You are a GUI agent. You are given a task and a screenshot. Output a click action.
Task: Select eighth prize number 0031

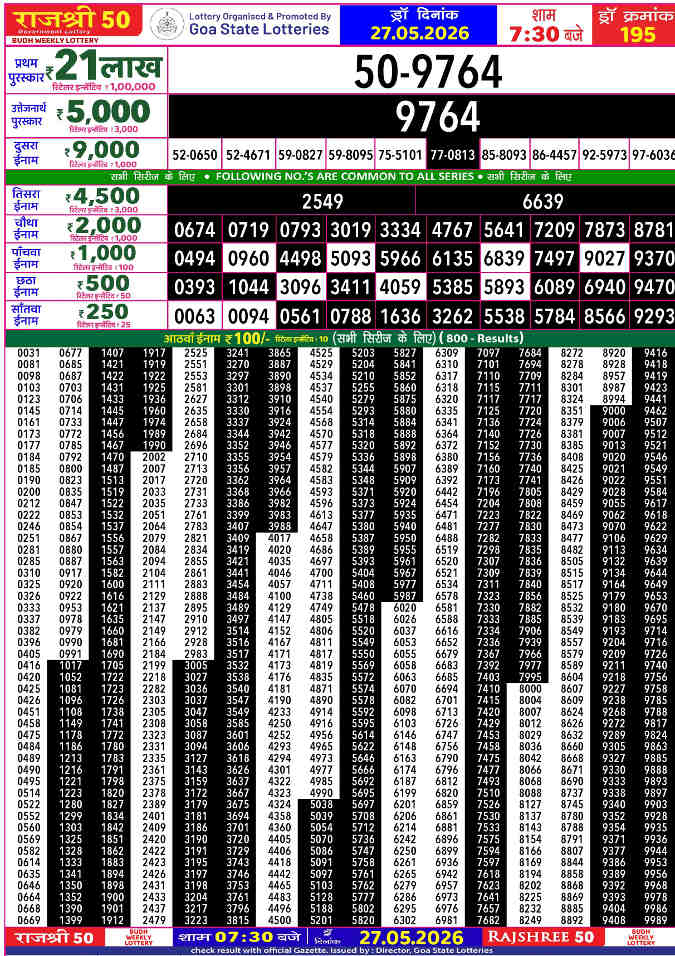pos(28,353)
